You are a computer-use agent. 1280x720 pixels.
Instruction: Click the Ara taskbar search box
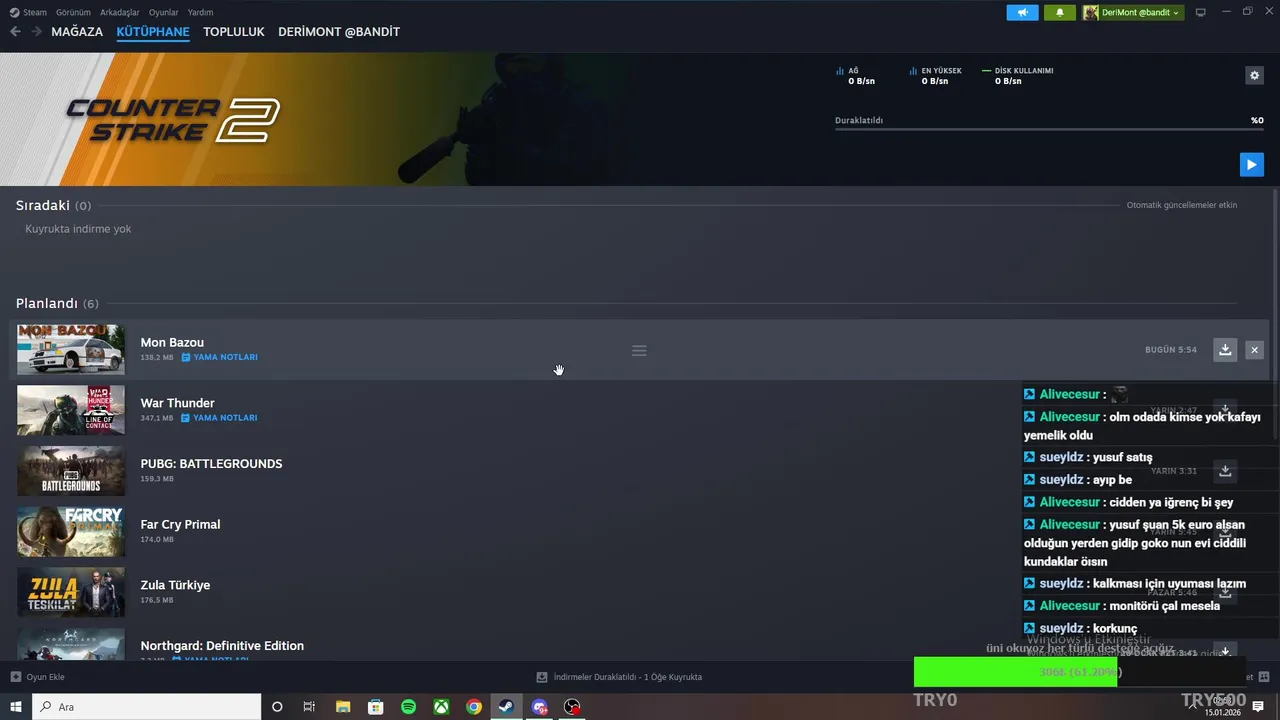147,707
